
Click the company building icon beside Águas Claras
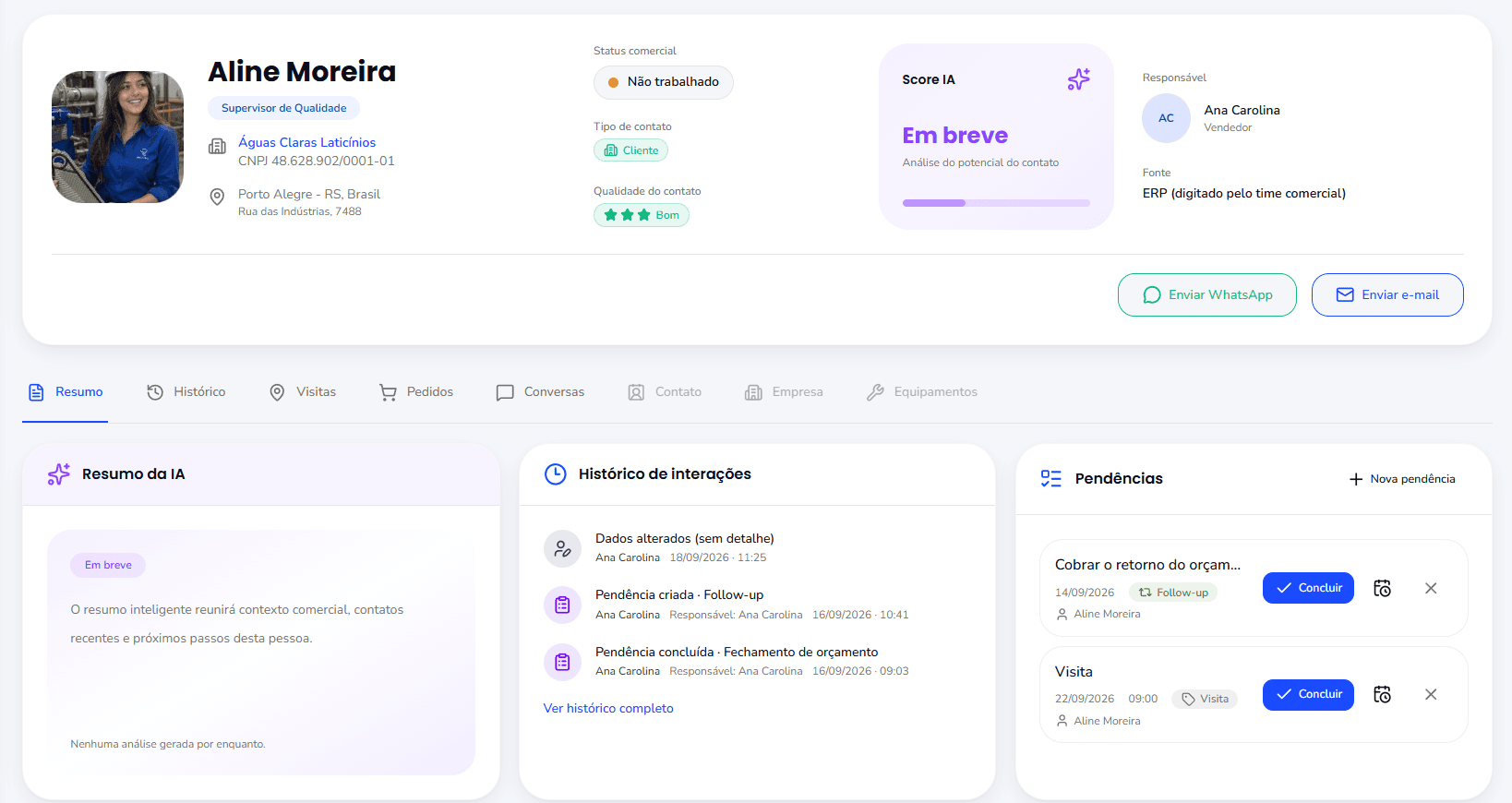217,146
